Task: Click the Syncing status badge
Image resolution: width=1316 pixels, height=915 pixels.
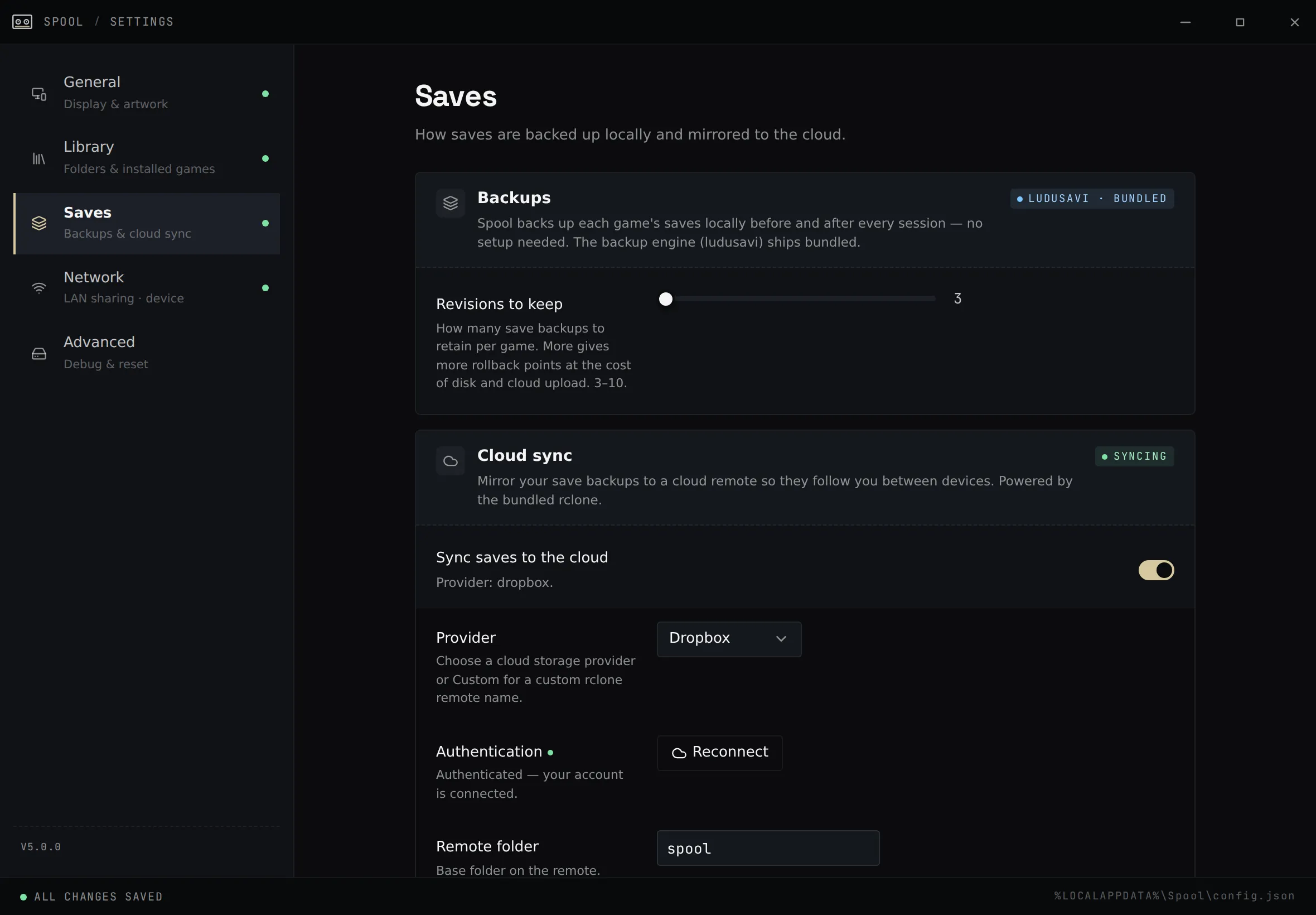Action: coord(1134,457)
